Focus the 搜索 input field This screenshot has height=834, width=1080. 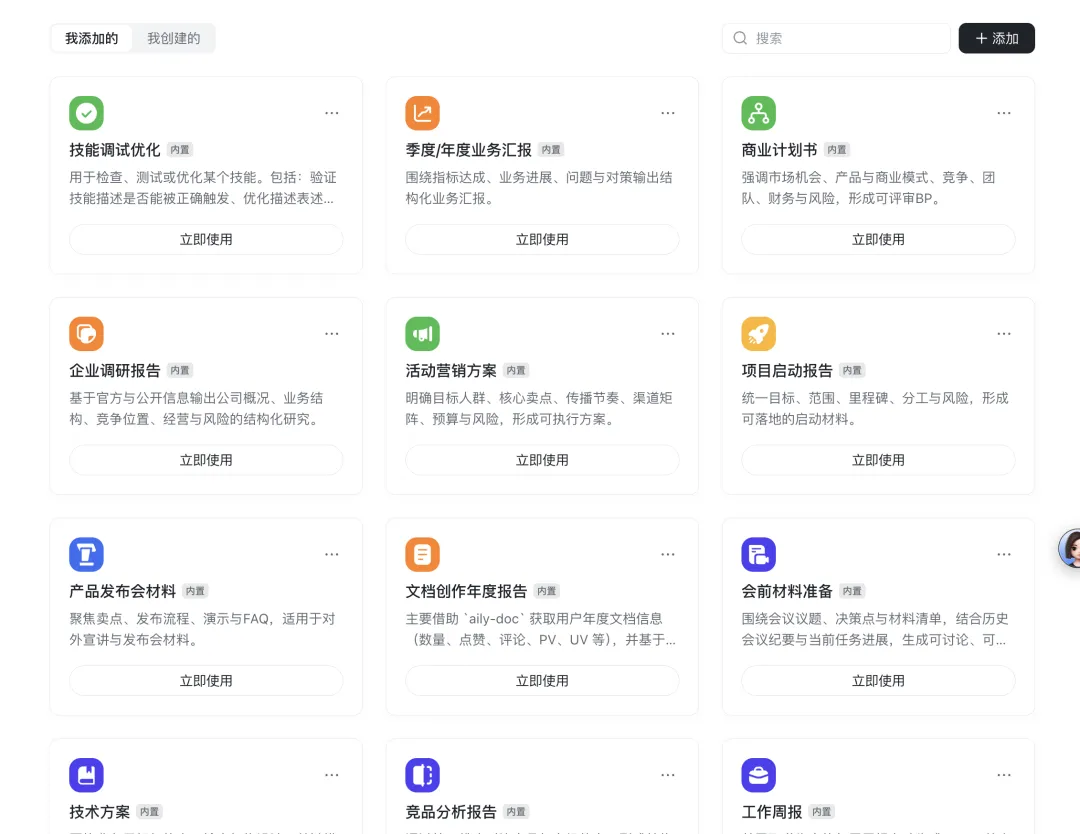point(836,39)
